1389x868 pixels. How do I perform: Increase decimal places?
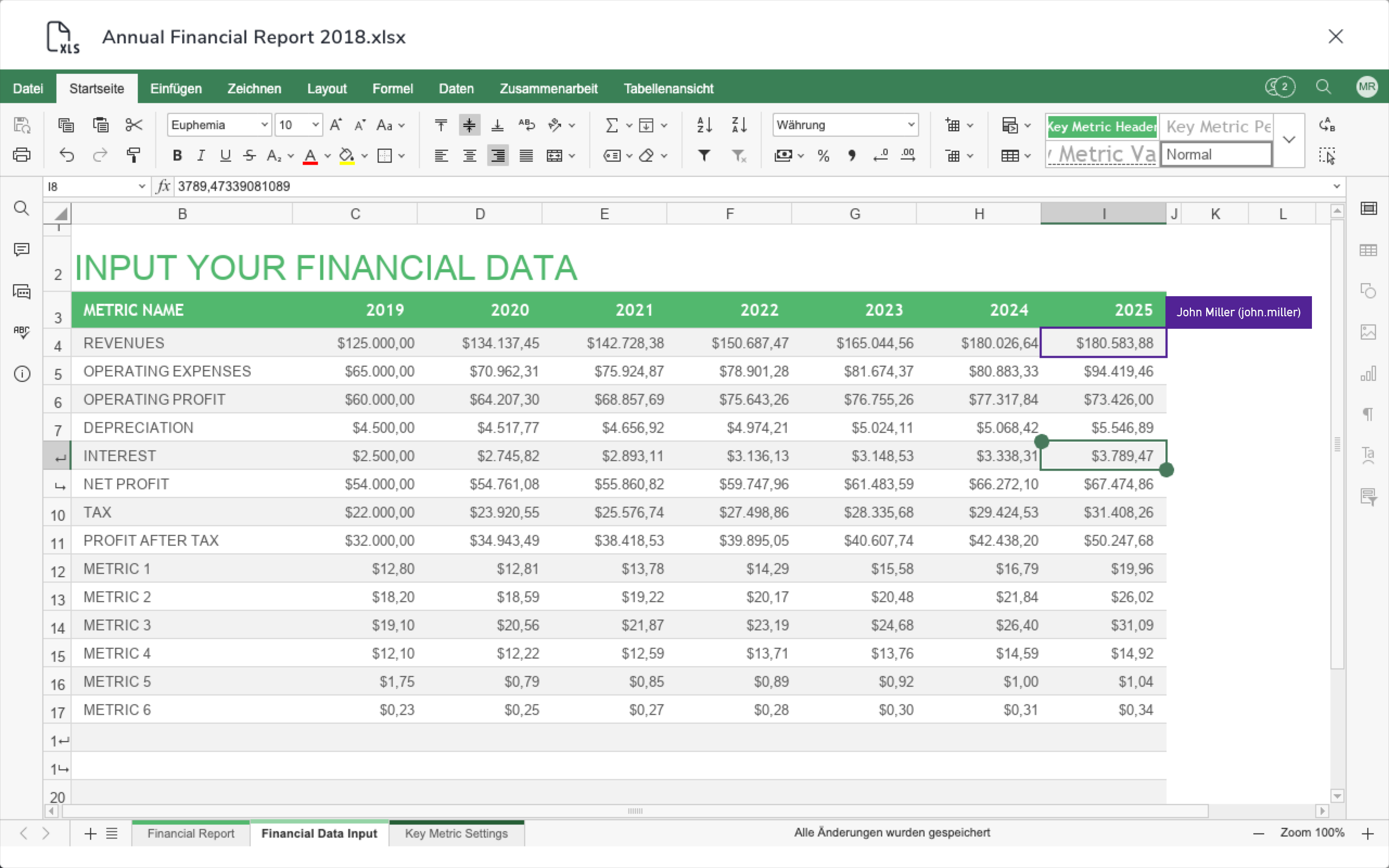[x=907, y=156]
